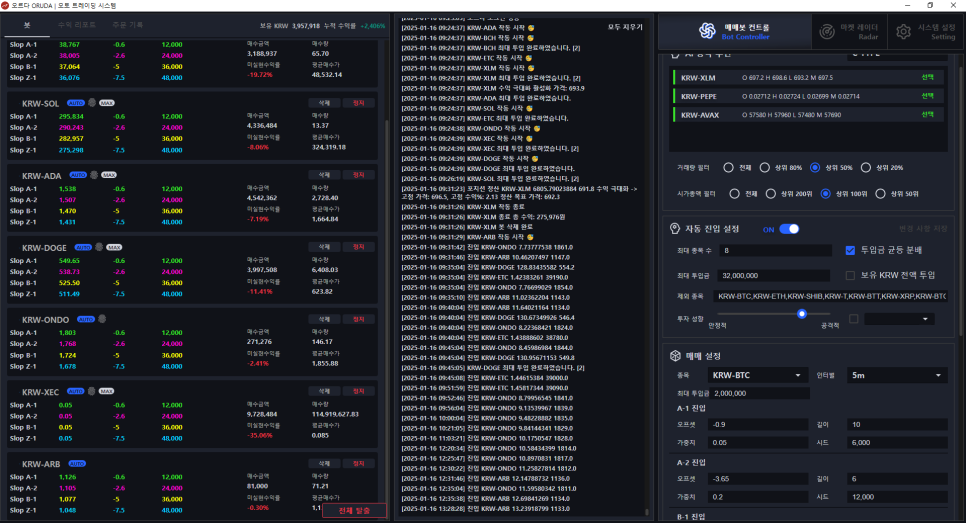Click the AUTO badge next to KRW-XEC
This screenshot has height=523, width=966.
76,392
